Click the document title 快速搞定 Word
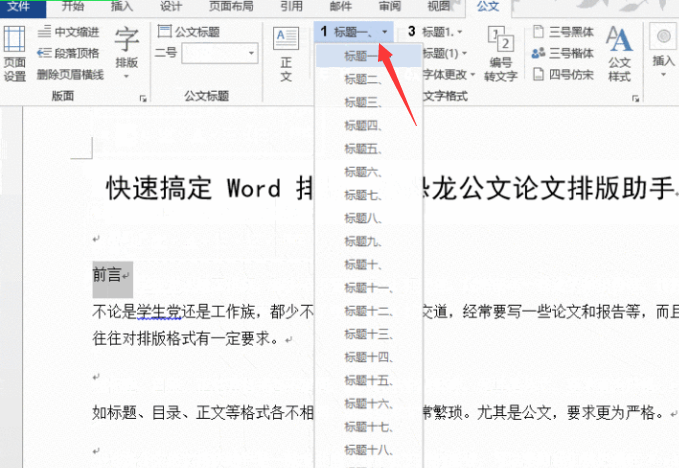 [193, 188]
